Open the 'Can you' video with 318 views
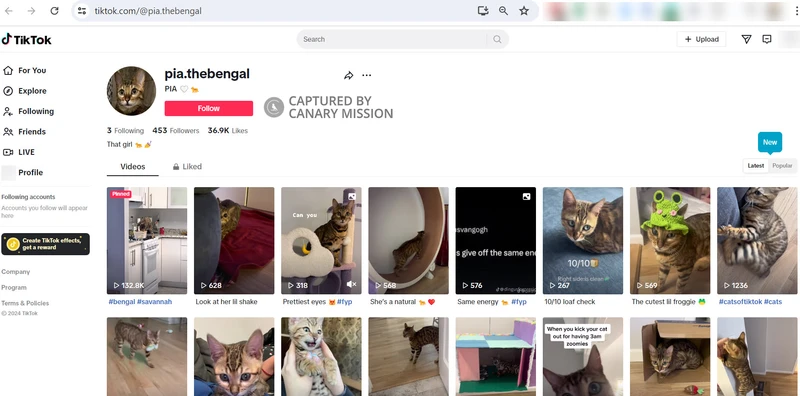 (321, 240)
